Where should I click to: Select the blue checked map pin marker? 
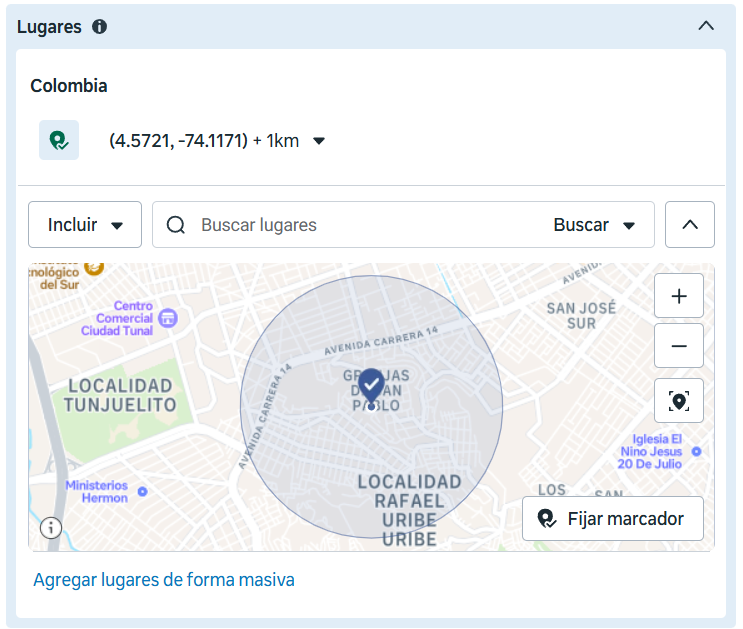pos(371,385)
